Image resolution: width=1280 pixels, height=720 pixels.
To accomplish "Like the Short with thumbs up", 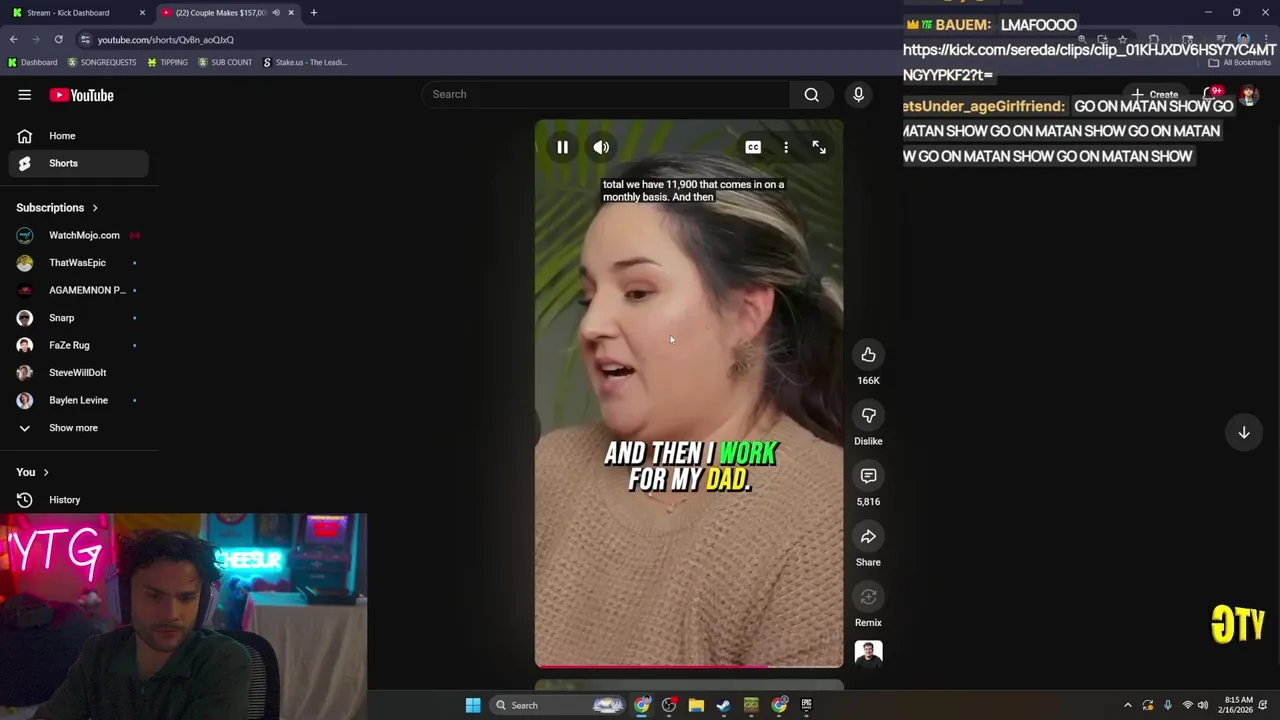I will point(868,355).
